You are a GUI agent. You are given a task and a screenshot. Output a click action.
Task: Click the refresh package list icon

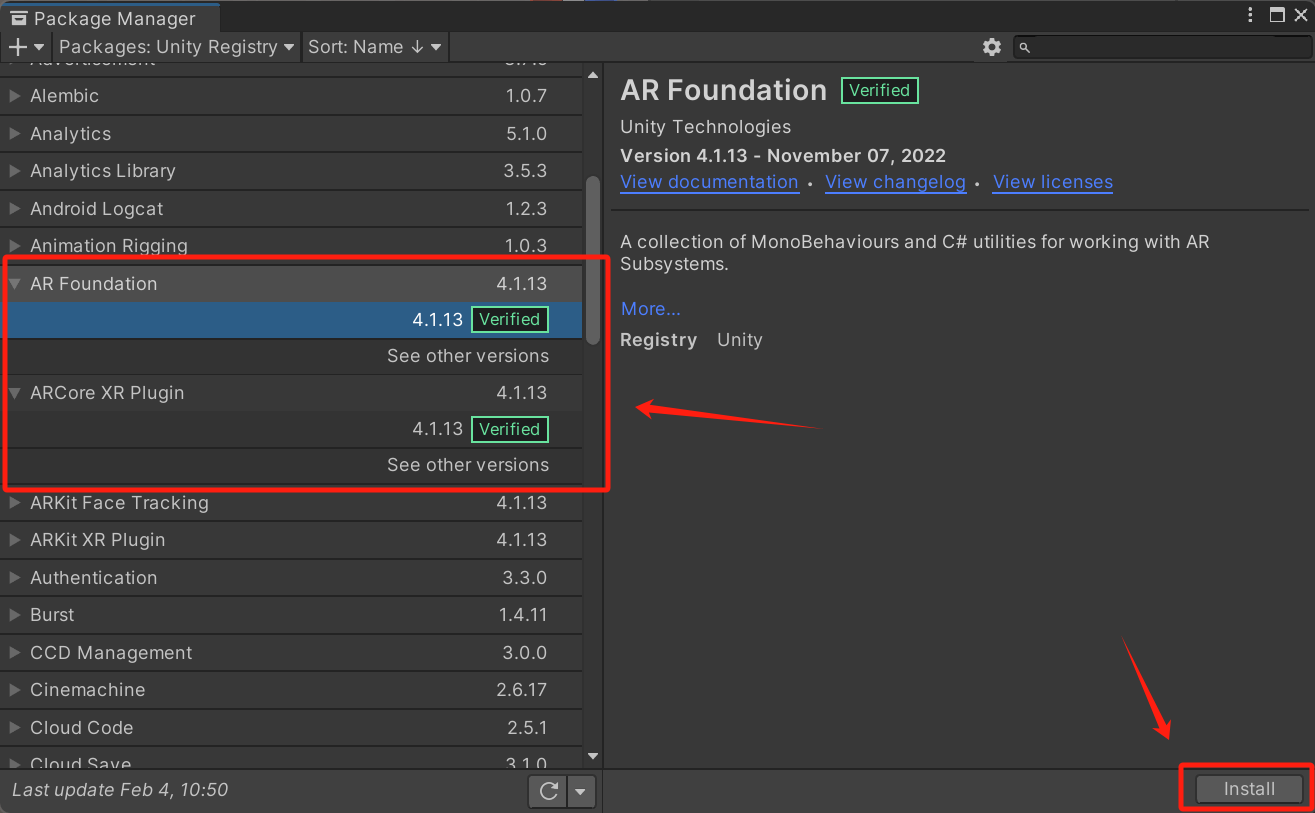coord(548,791)
